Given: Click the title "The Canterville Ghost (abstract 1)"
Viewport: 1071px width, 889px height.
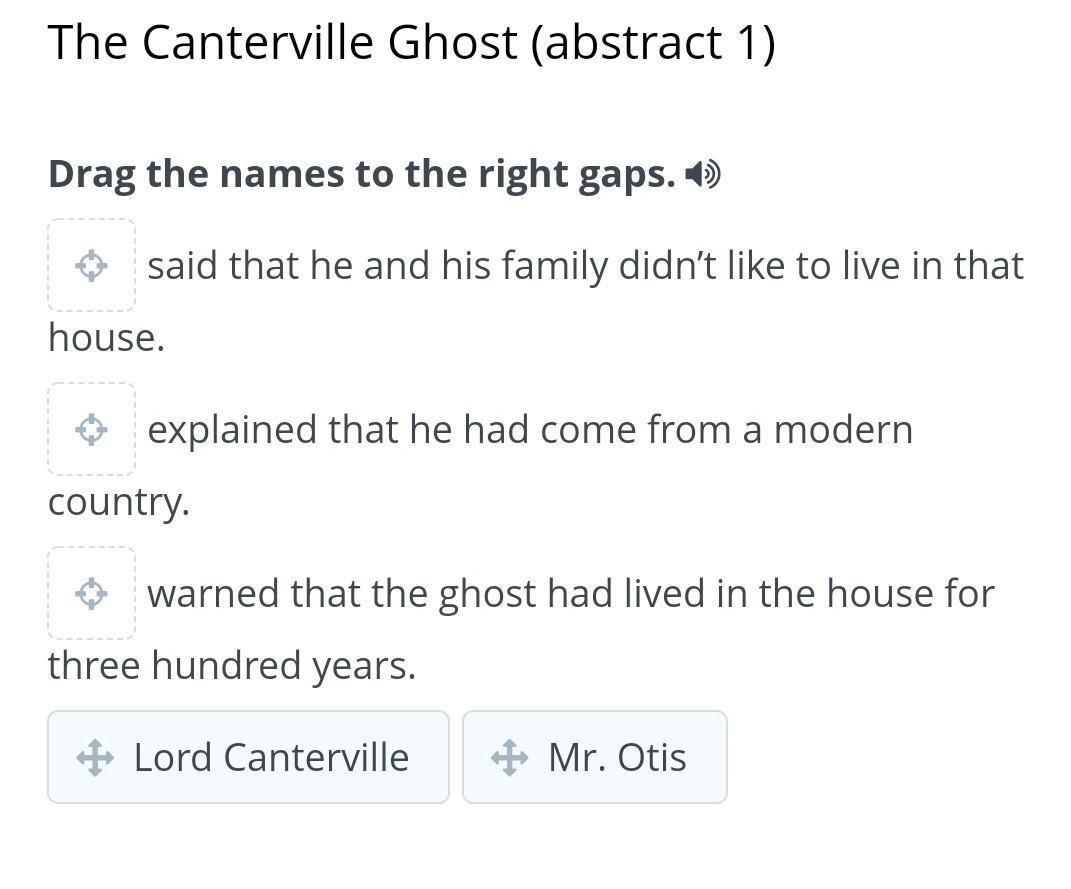Looking at the screenshot, I should (x=411, y=43).
